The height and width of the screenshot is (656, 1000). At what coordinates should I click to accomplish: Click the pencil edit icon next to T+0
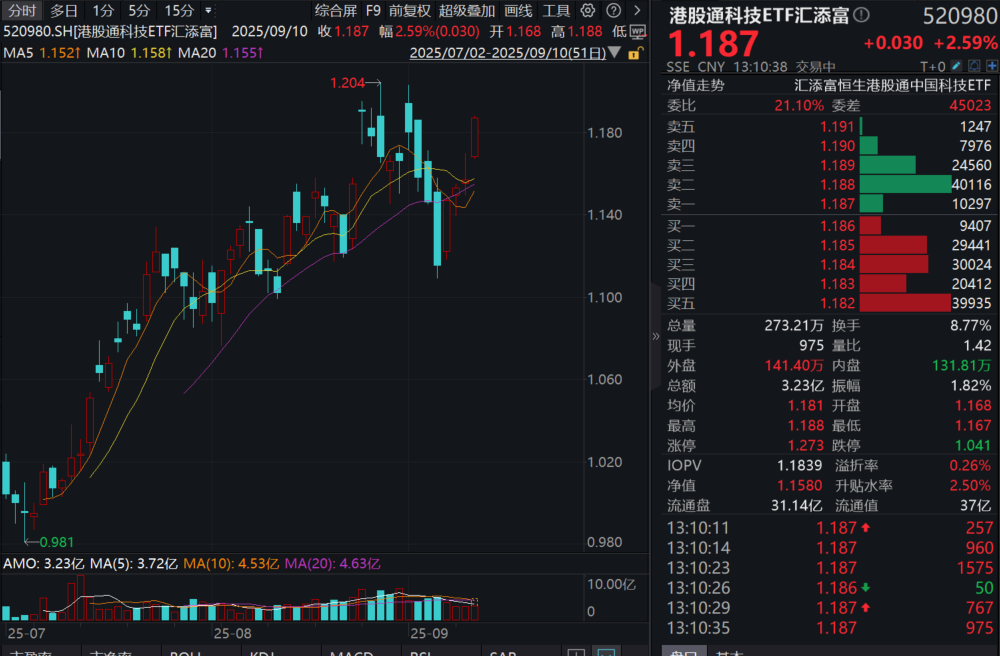tap(956, 64)
